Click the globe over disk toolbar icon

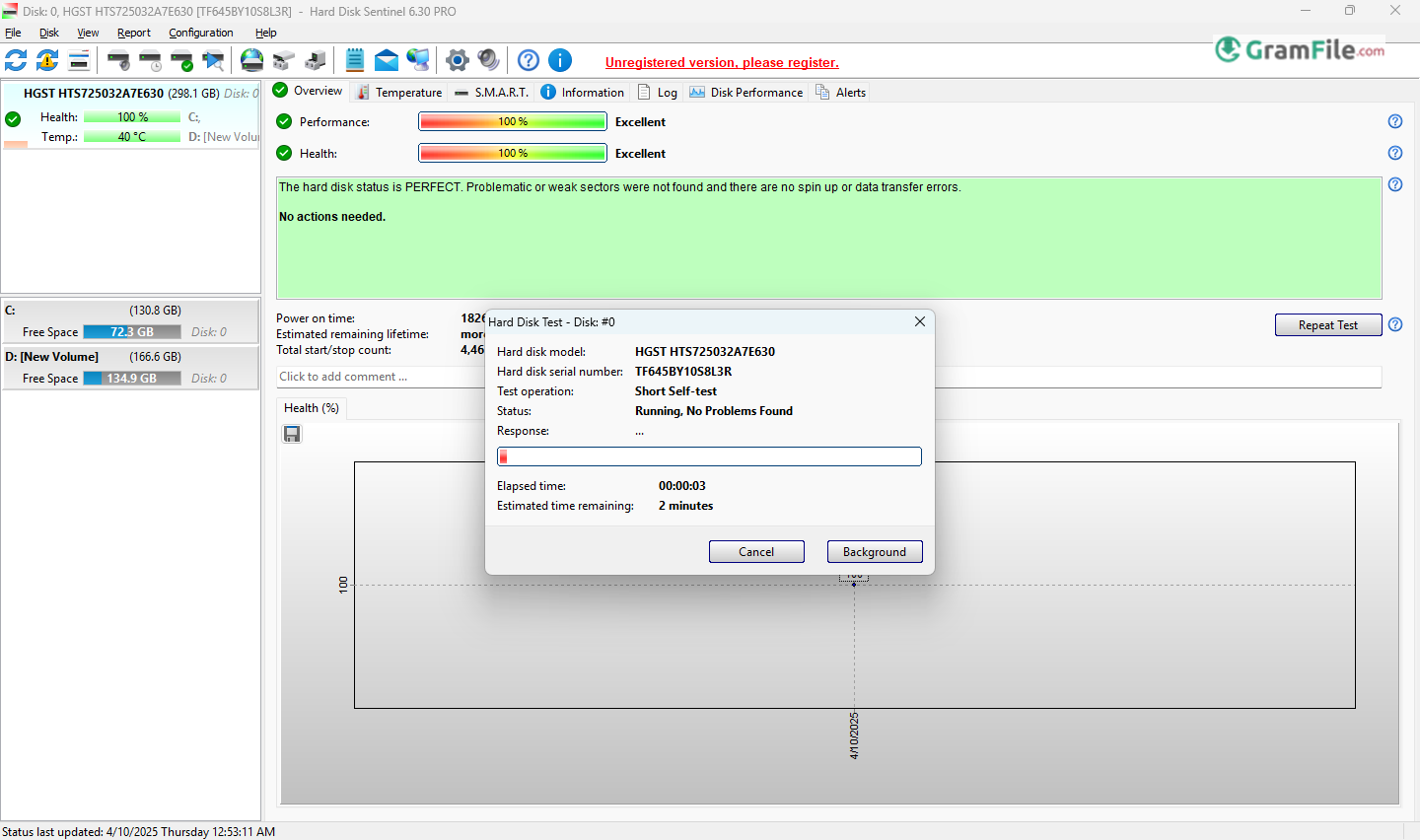pyautogui.click(x=252, y=60)
